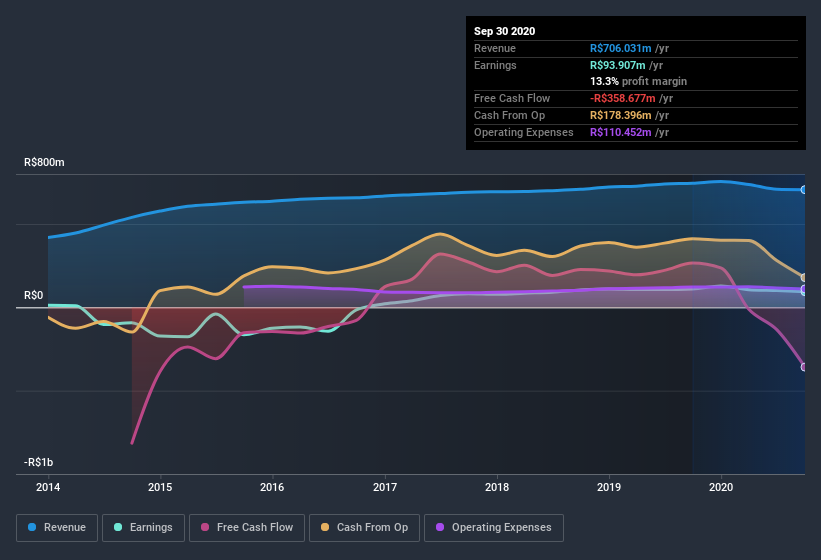Click the R$0 y-axis label
Screen dimensions: 821x560
tap(34, 296)
